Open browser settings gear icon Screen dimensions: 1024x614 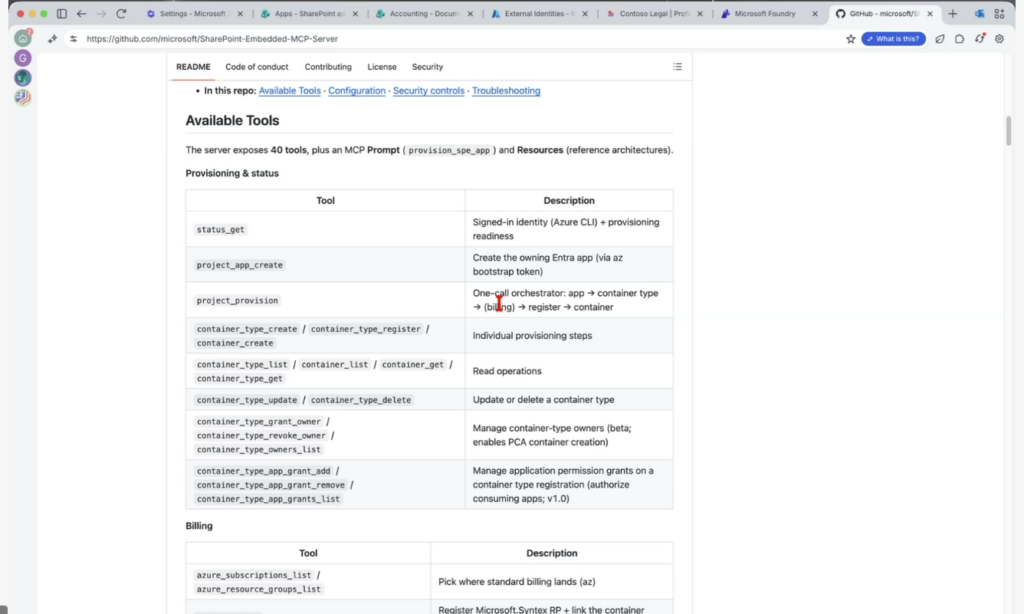point(999,39)
